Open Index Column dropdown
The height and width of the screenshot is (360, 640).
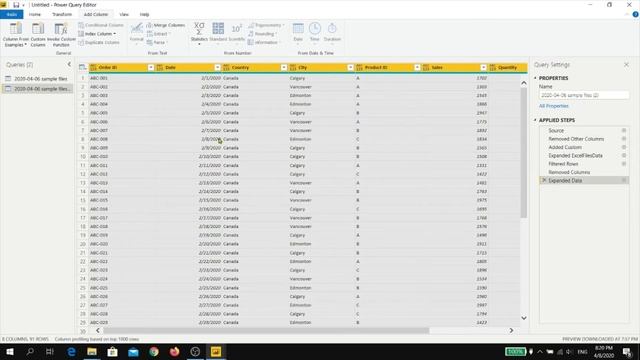tap(97, 34)
